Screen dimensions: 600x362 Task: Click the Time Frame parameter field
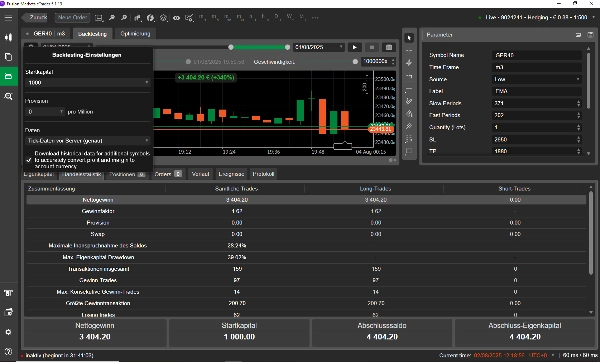tap(536, 67)
